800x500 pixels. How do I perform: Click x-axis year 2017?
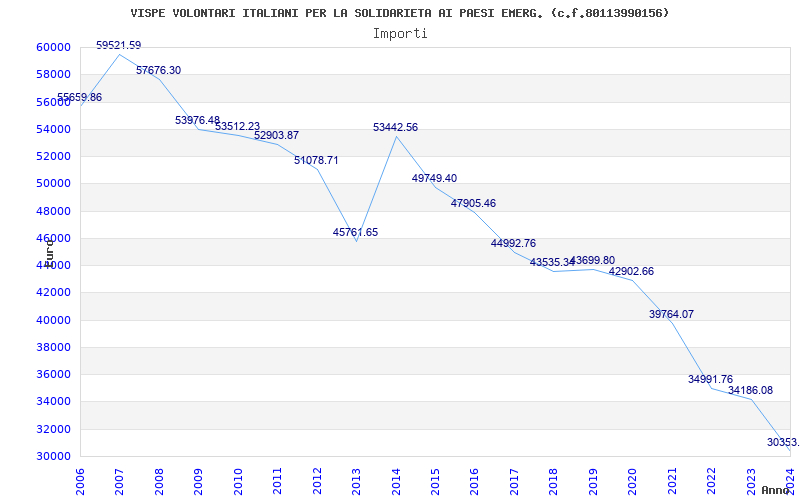pyautogui.click(x=514, y=482)
